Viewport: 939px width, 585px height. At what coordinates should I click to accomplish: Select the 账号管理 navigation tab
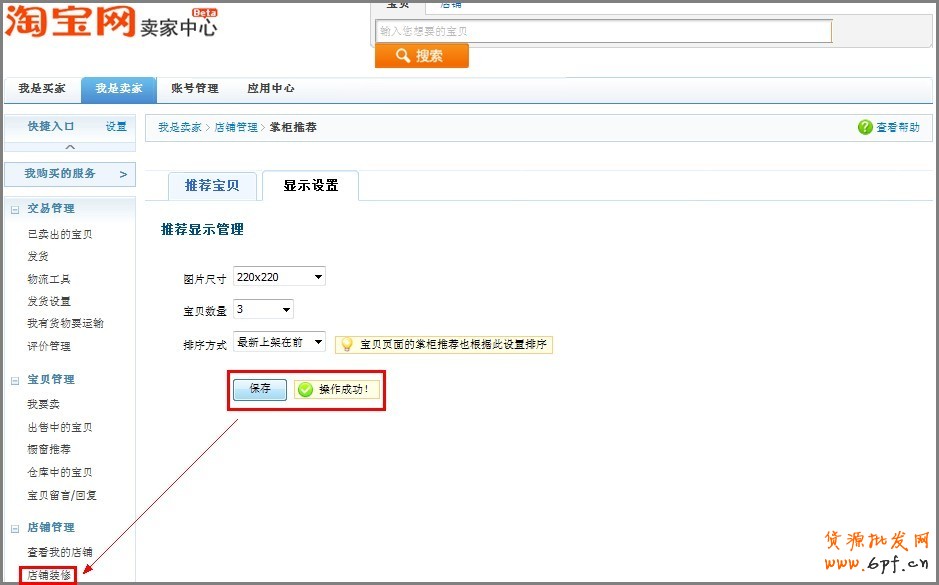pos(194,89)
